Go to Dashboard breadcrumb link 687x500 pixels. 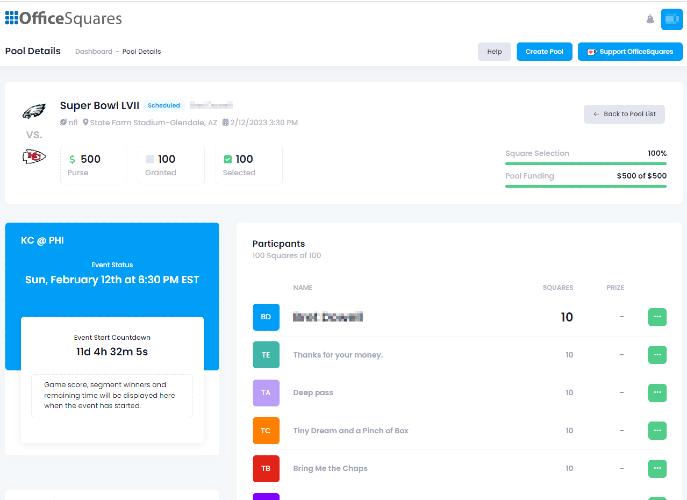94,52
